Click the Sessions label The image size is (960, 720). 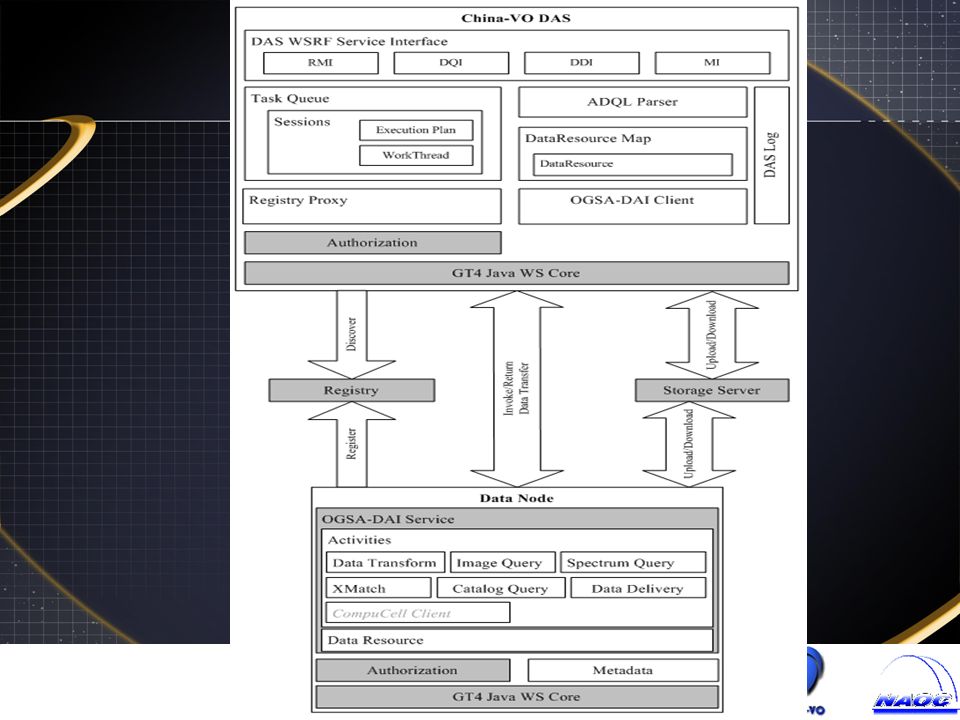click(x=302, y=121)
